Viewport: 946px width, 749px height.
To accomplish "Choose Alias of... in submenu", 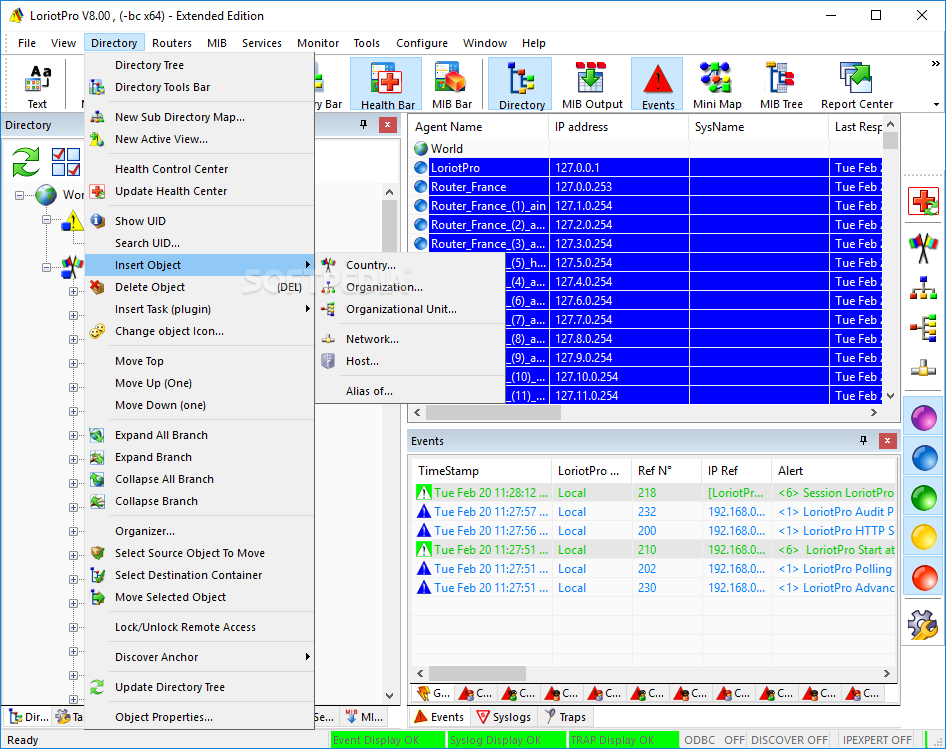I will click(410, 391).
